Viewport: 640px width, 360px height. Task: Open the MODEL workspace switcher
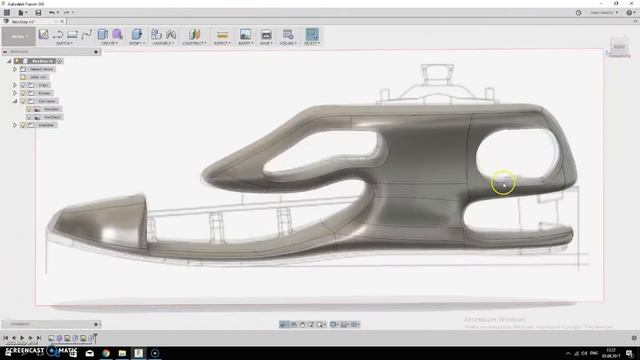[19, 36]
